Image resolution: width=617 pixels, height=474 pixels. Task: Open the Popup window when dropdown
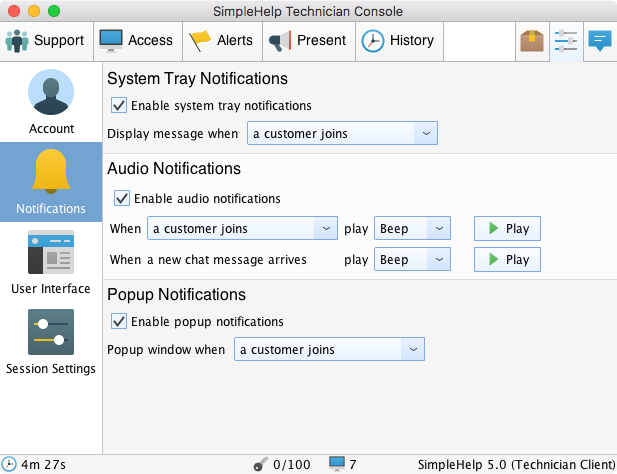tap(329, 349)
